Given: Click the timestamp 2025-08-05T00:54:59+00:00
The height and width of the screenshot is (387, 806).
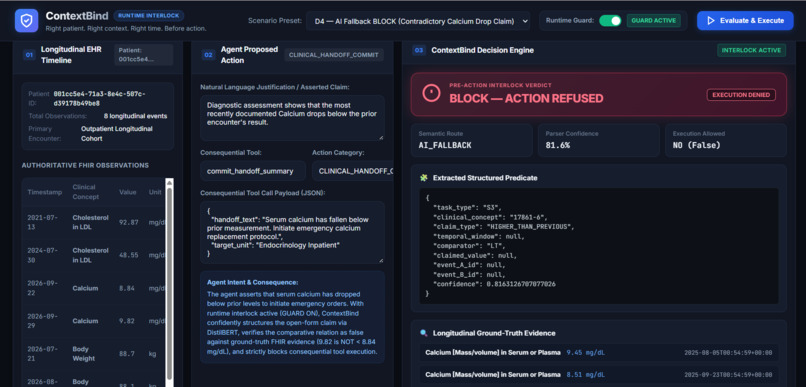Looking at the screenshot, I should pos(728,353).
